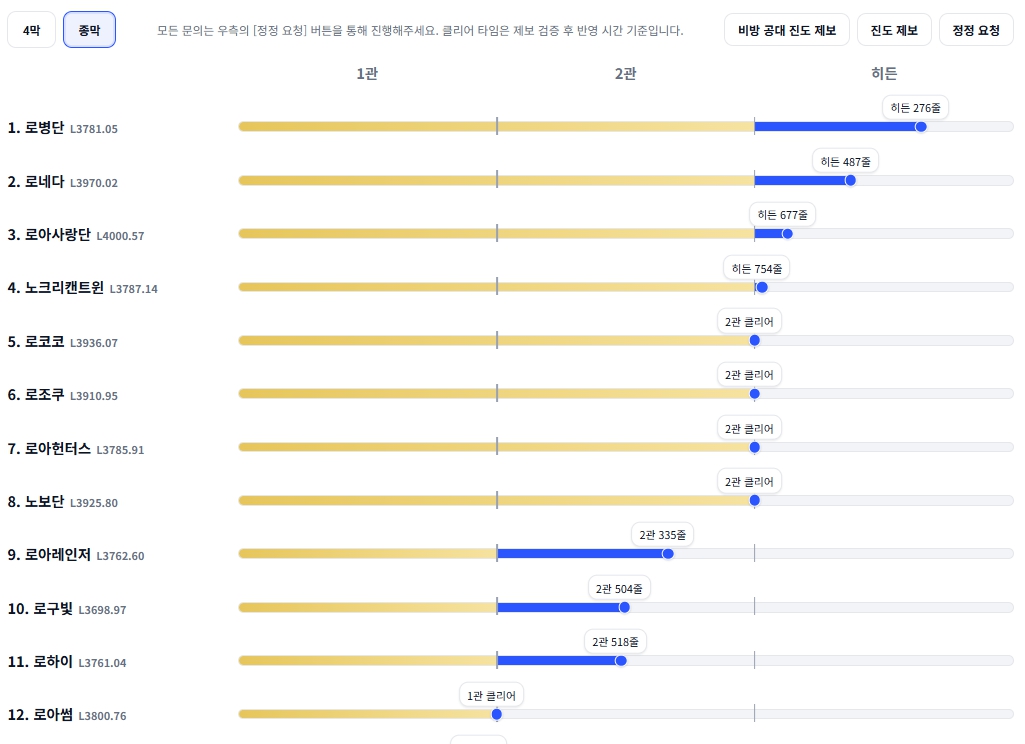
Task: Select the 로아레인저 progress handle
Action: (x=668, y=554)
